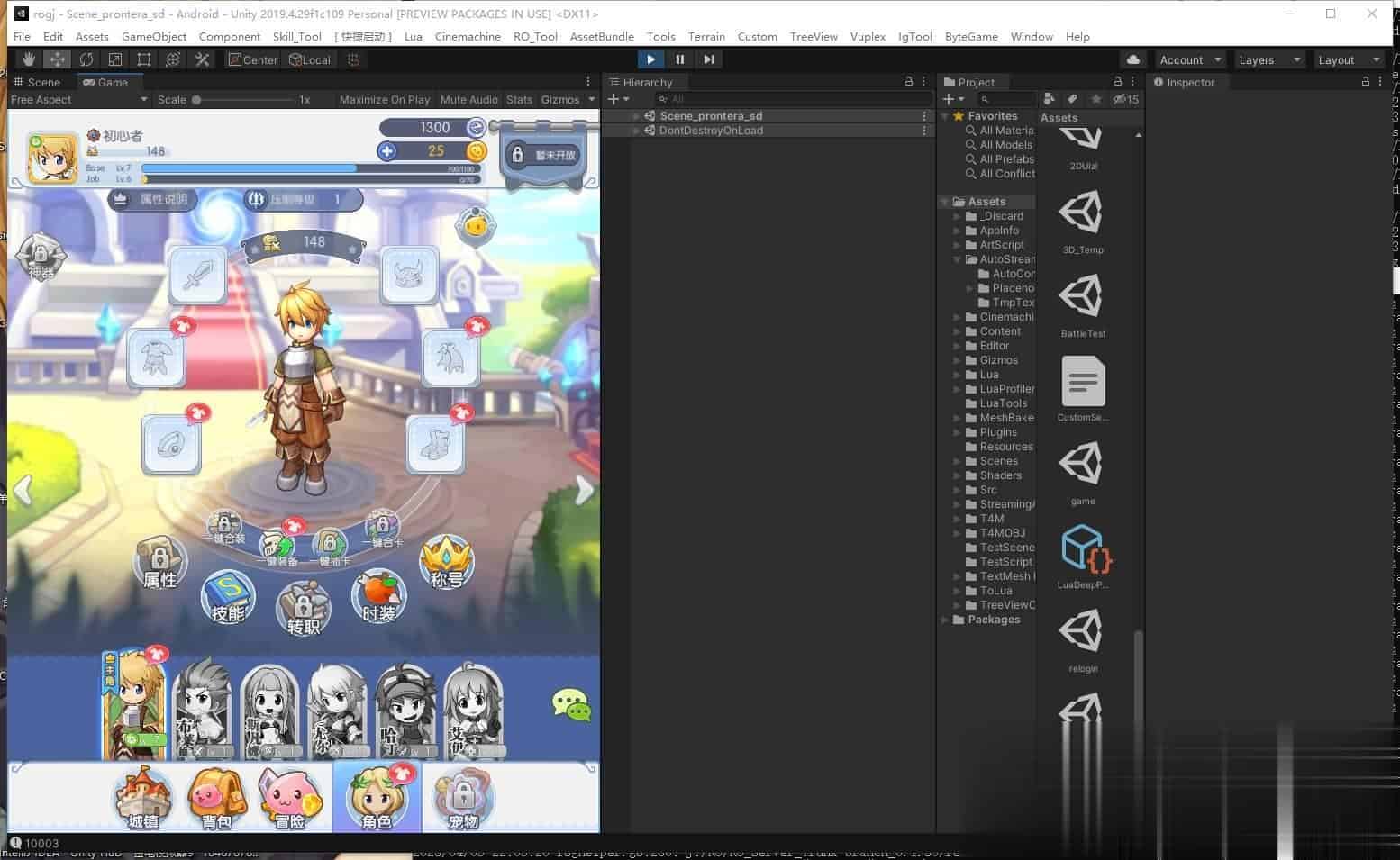This screenshot has width=1400, height=860.
Task: Toggle Play mode
Action: (650, 59)
